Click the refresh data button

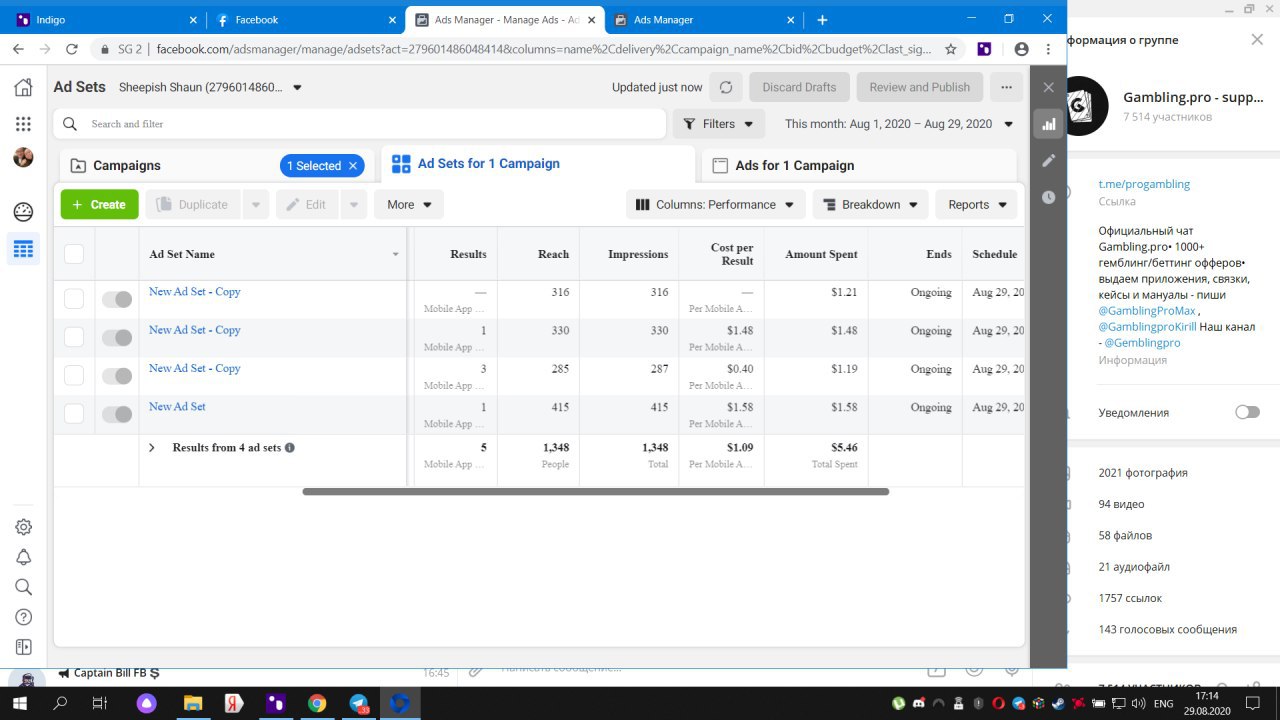point(726,87)
